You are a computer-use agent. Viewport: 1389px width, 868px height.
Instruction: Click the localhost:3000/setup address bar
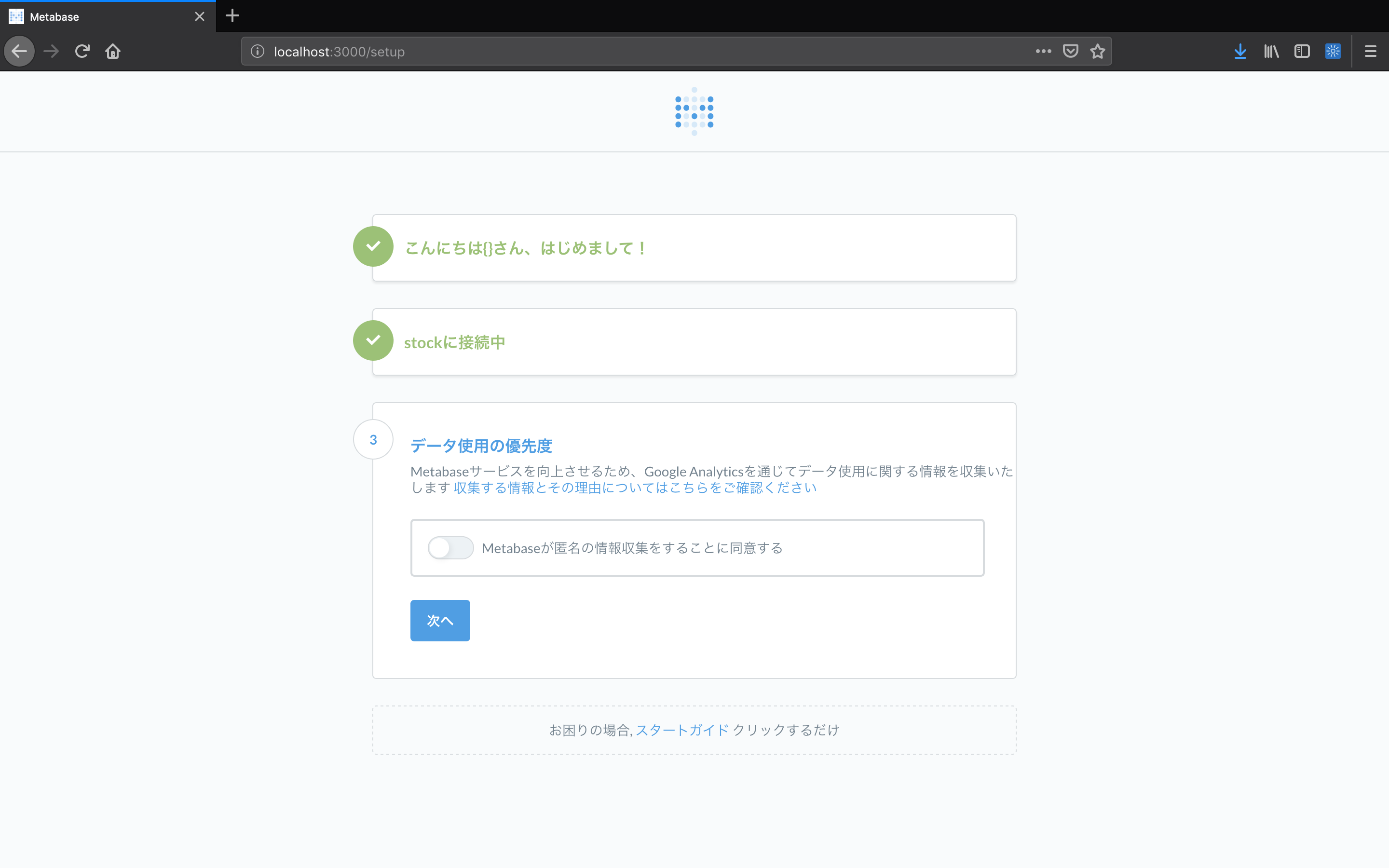631,52
